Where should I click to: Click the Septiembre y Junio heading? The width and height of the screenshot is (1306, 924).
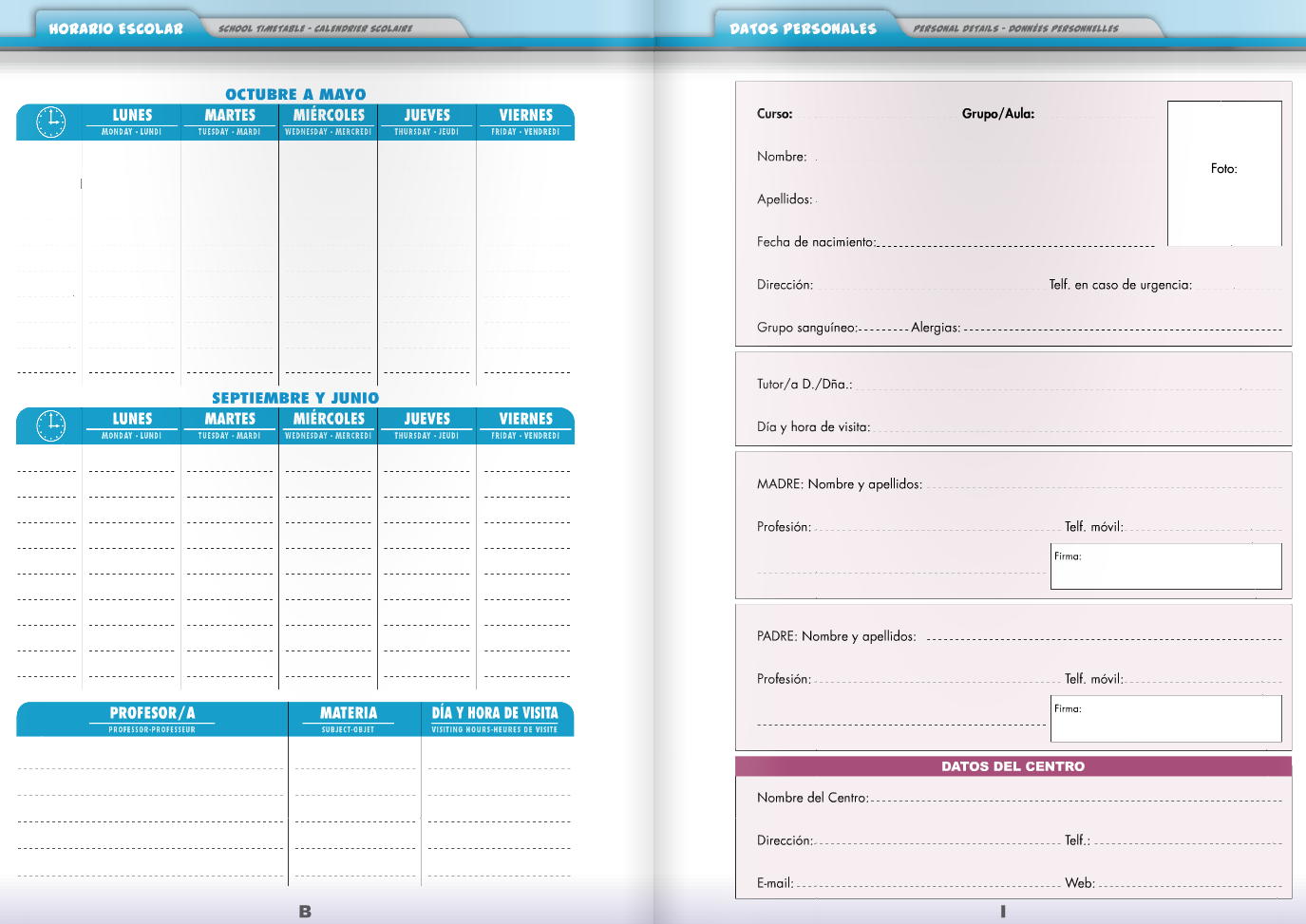295,398
